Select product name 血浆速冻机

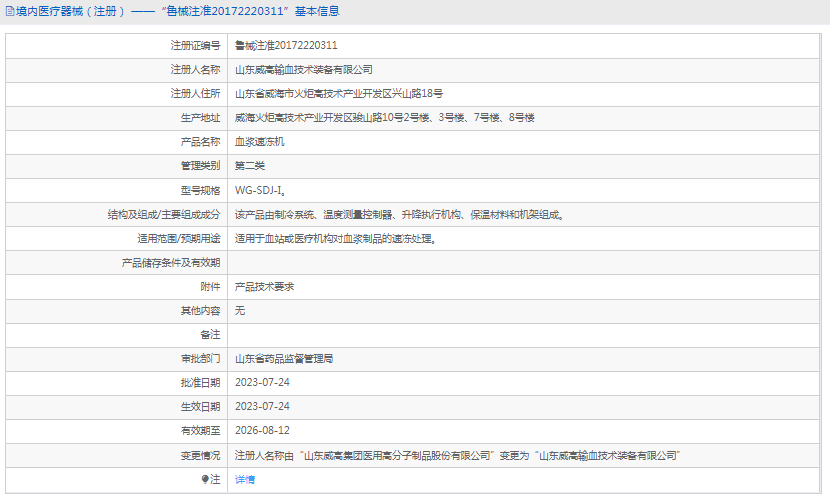(260, 142)
